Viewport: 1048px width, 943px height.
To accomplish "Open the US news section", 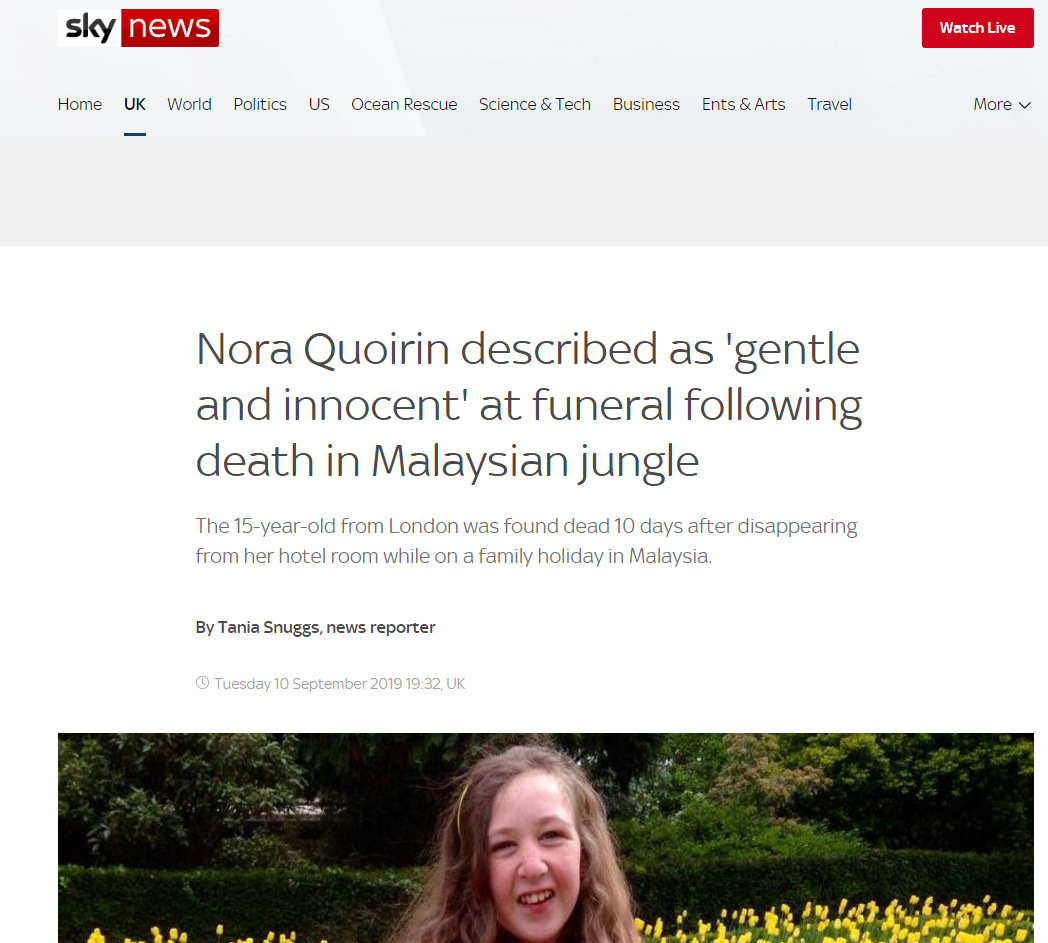I will (319, 104).
